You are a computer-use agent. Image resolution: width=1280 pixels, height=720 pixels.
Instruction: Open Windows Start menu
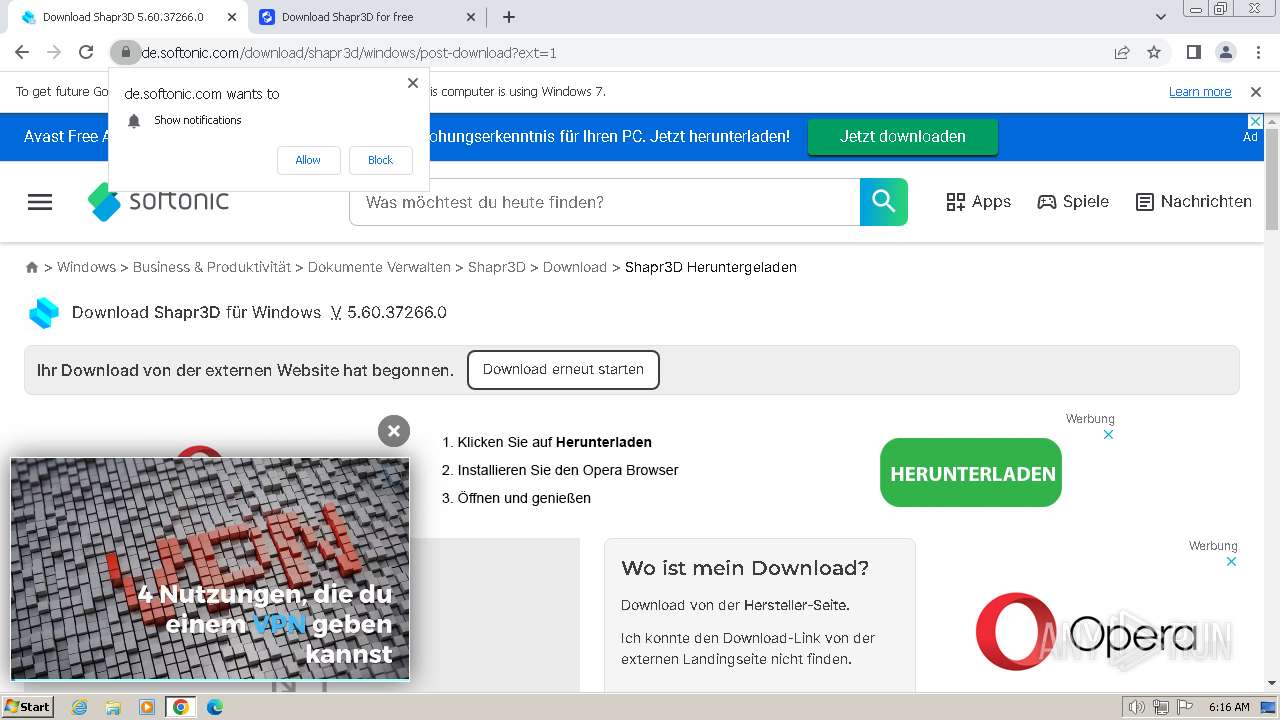click(x=28, y=707)
